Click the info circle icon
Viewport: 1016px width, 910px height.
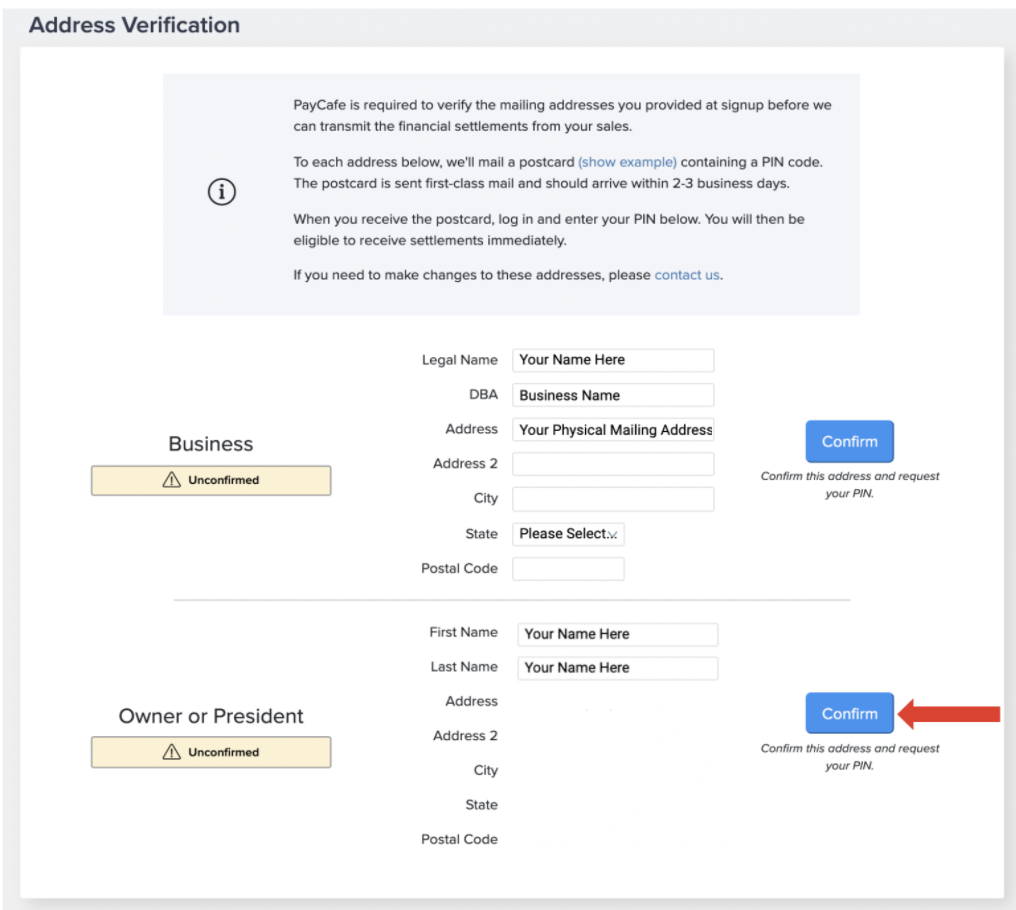click(x=222, y=192)
